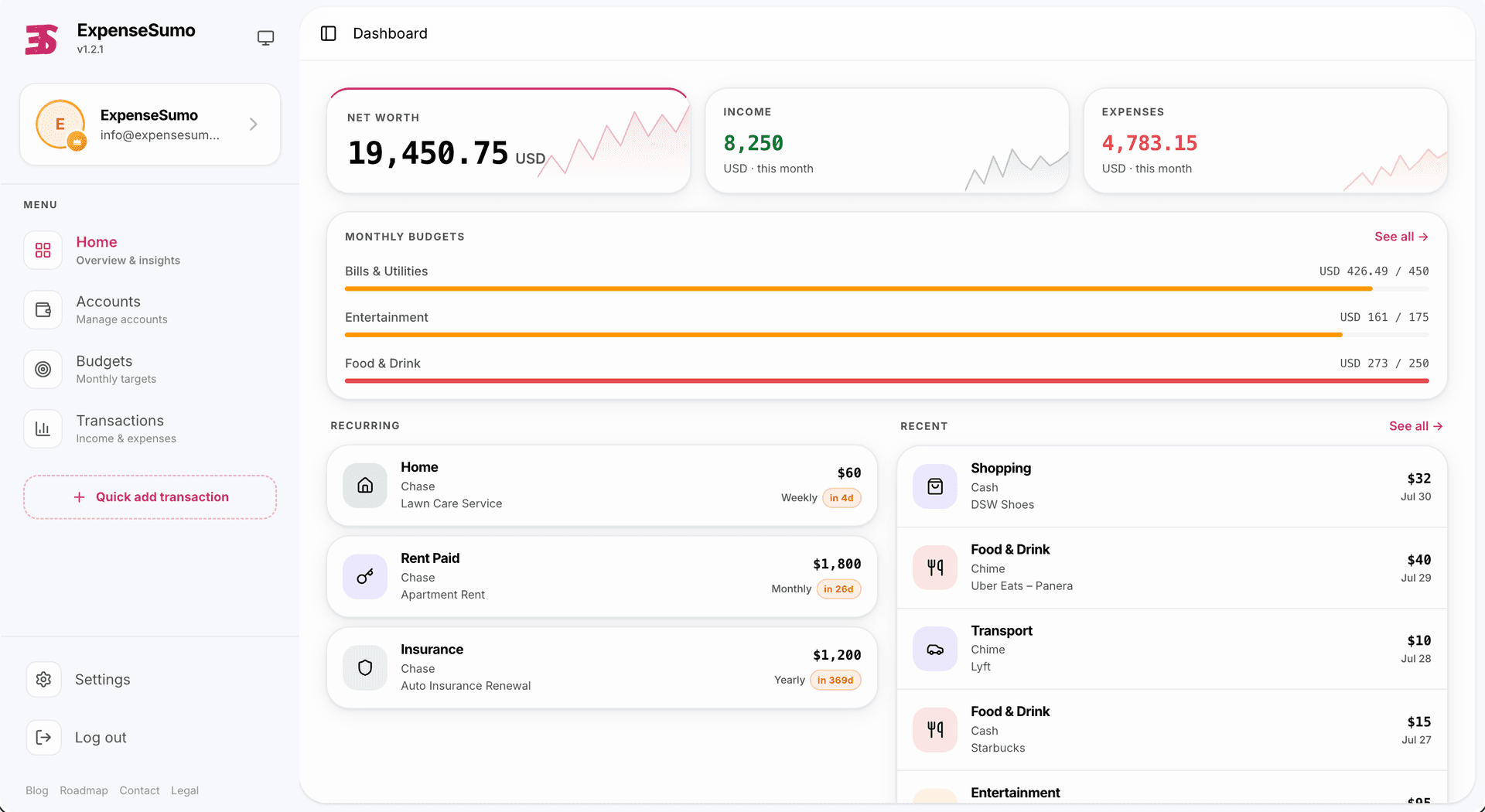Viewport: 1485px width, 812px height.
Task: Click the Rent Paid key icon
Action: pyautogui.click(x=365, y=577)
